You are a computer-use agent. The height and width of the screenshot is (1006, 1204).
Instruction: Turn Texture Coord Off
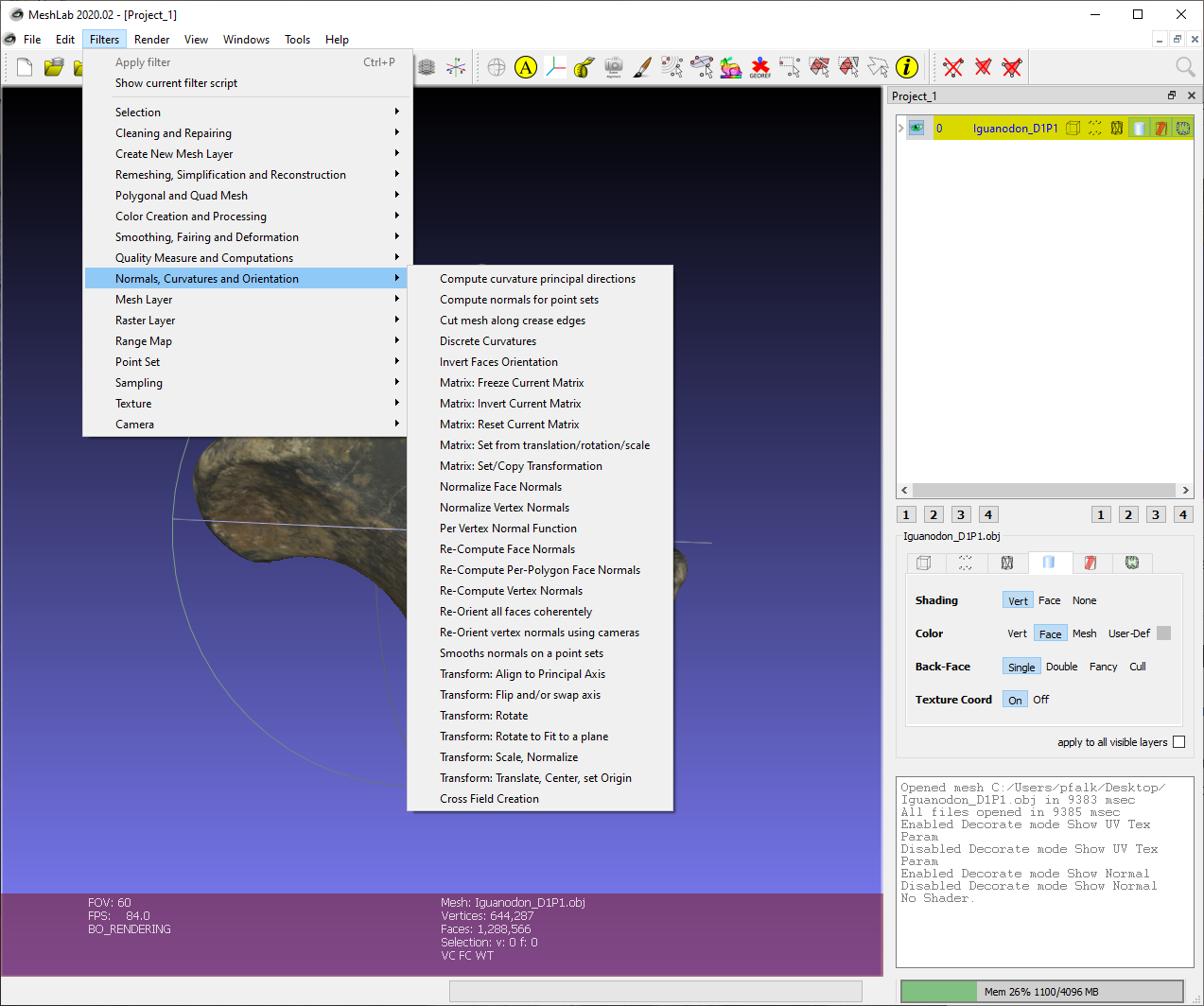pyautogui.click(x=1040, y=699)
